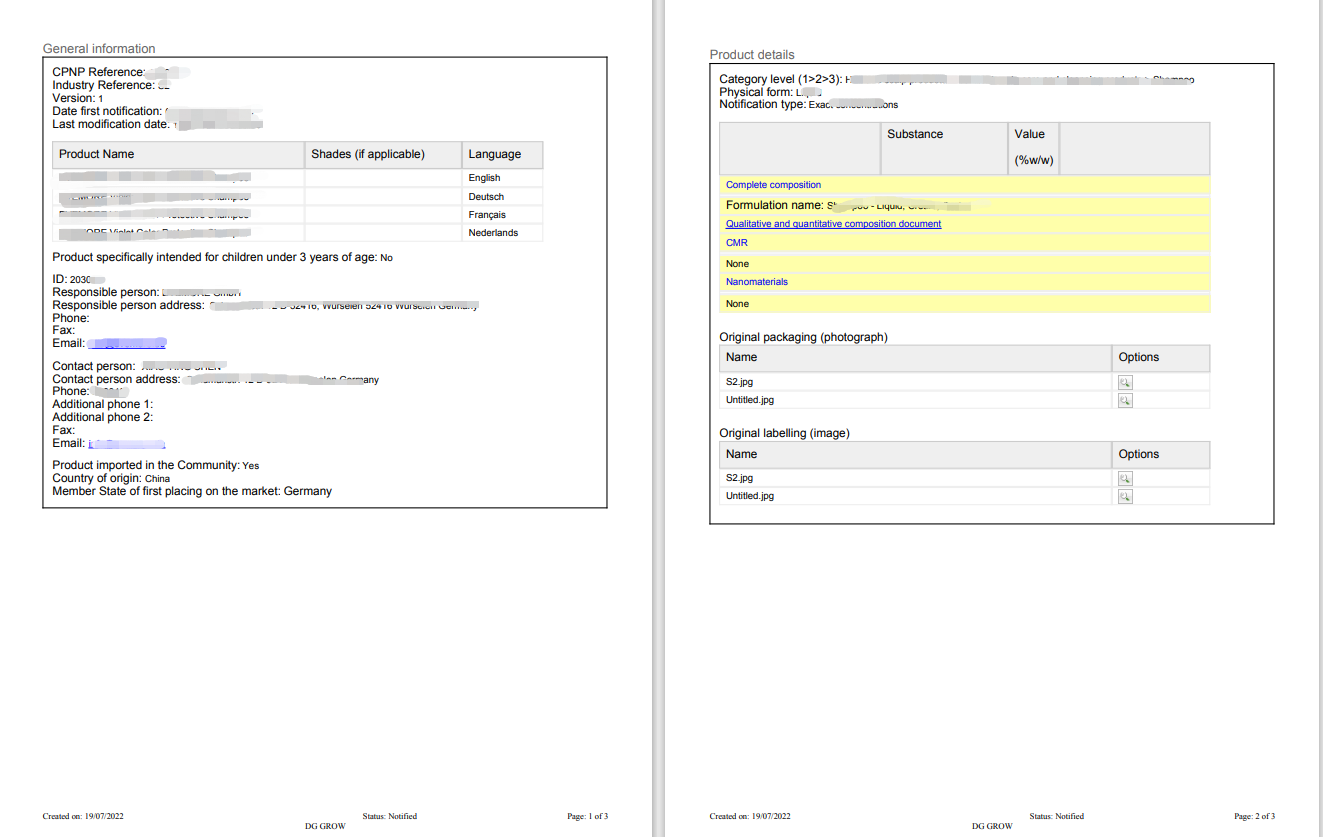
Task: Select the Date first notification line
Action: [x=157, y=111]
